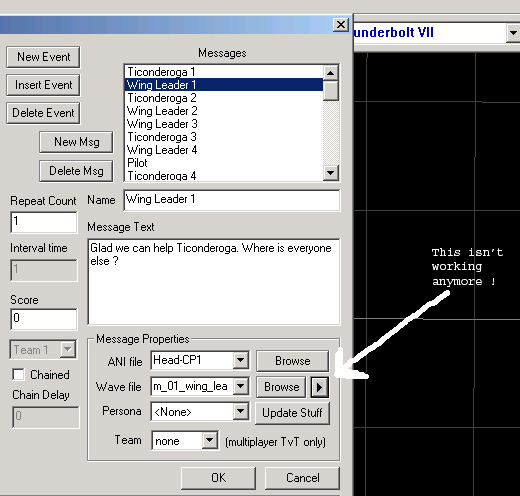
Task: Click the Wave file m_01_wing_lea field
Action: tap(192, 387)
